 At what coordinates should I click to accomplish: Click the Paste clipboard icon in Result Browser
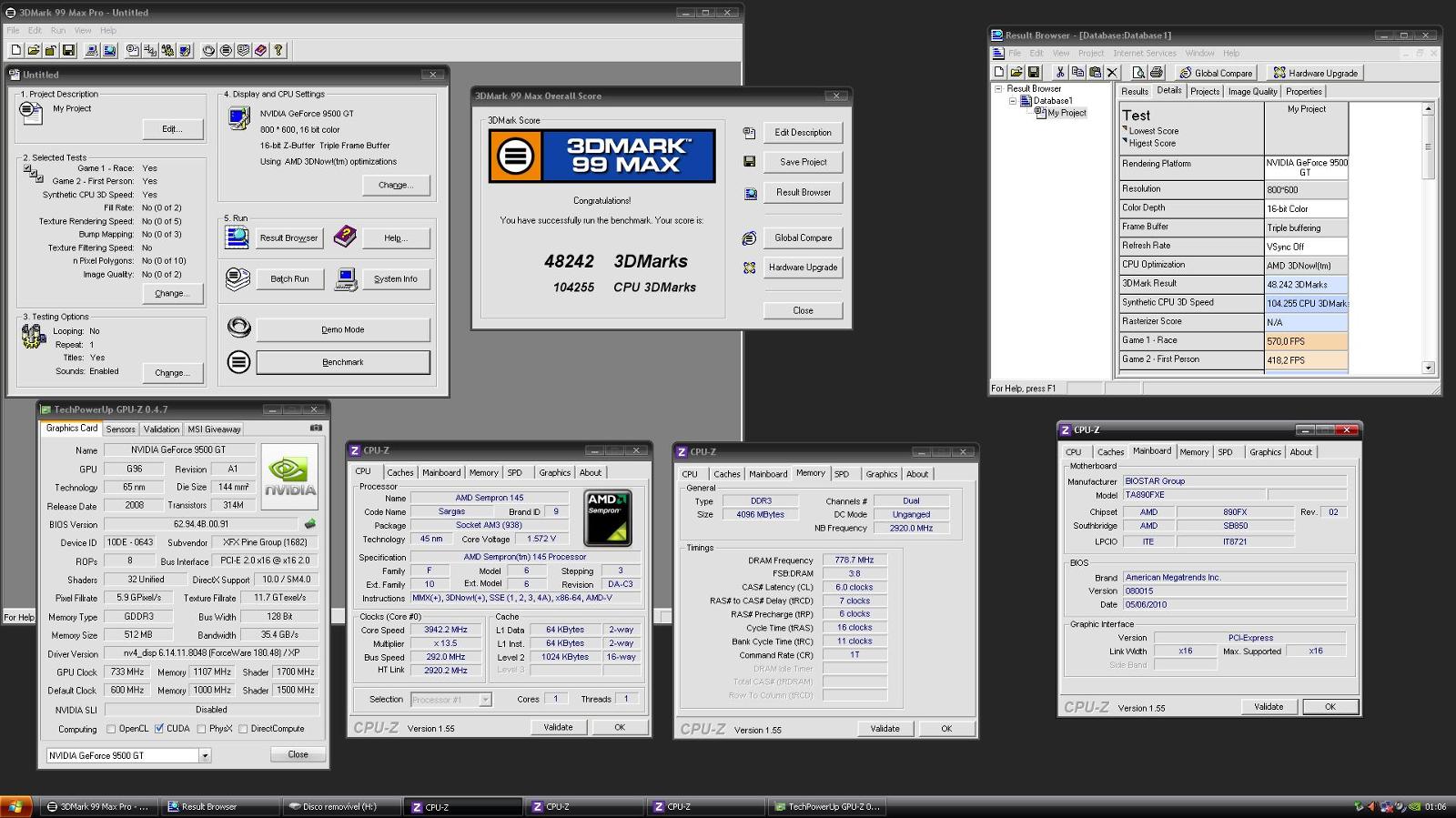tap(1095, 72)
